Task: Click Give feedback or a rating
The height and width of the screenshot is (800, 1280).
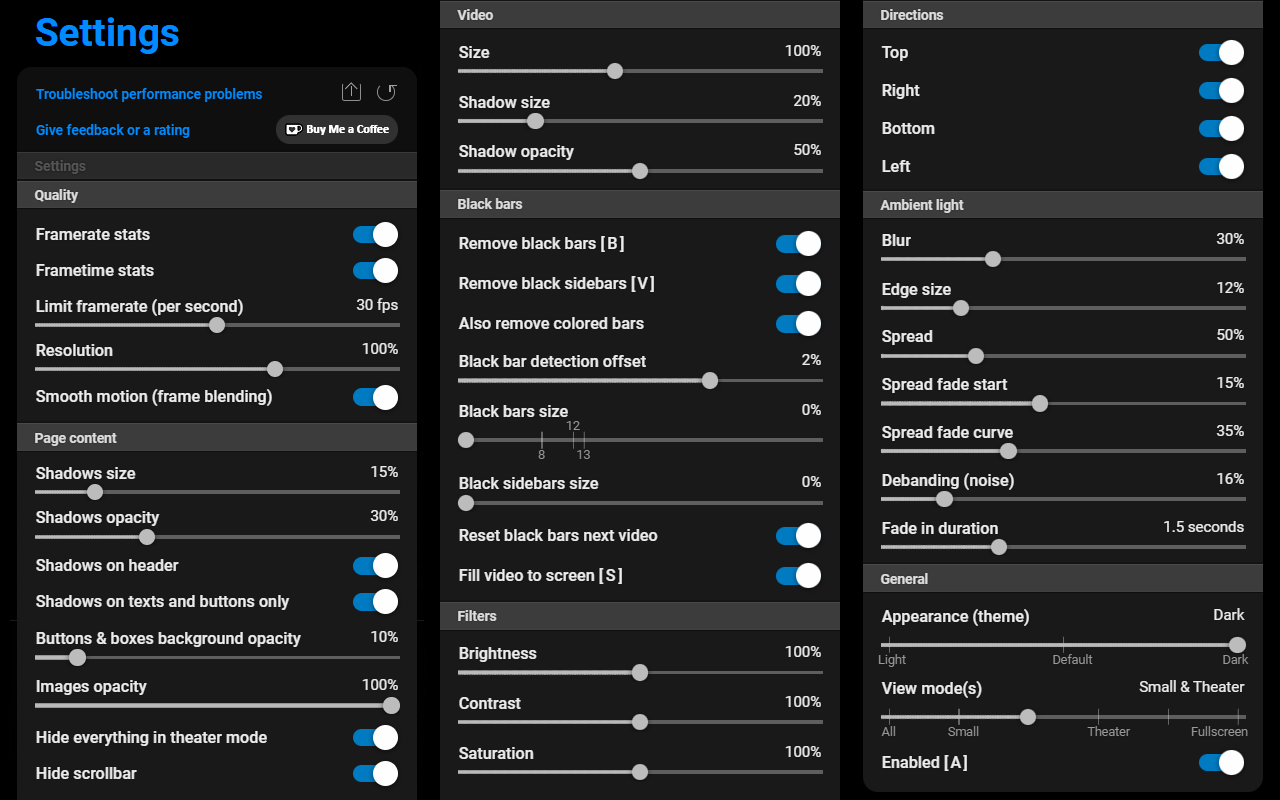Action: click(x=112, y=130)
